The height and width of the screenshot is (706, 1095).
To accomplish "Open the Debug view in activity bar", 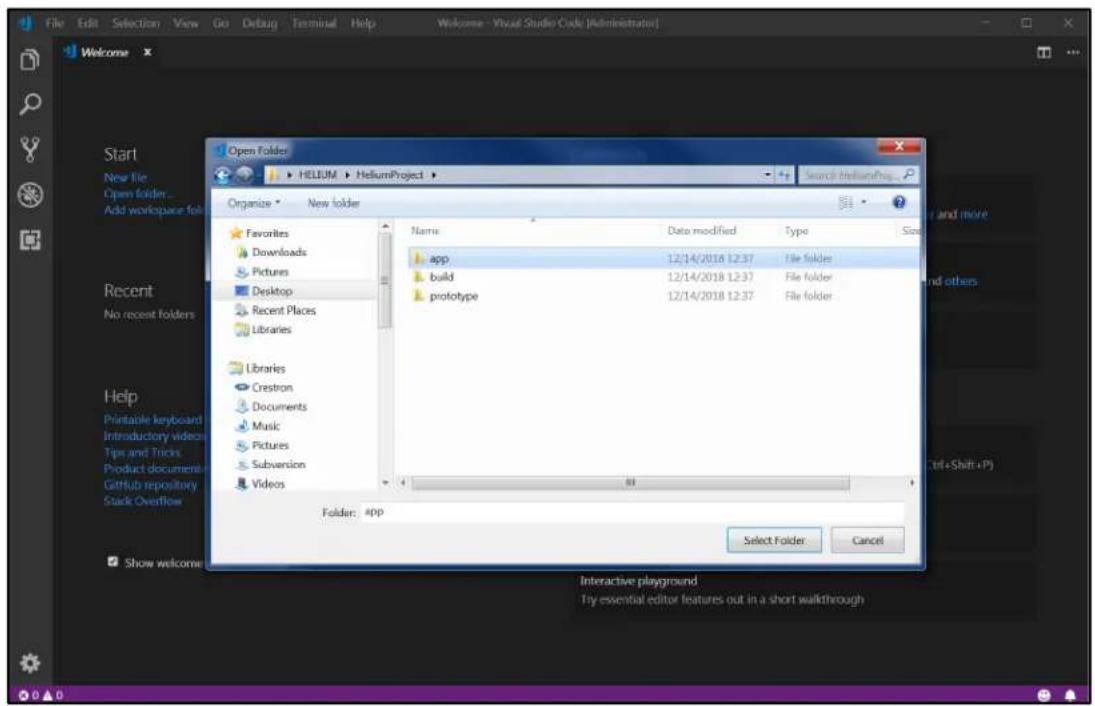I will tap(30, 195).
